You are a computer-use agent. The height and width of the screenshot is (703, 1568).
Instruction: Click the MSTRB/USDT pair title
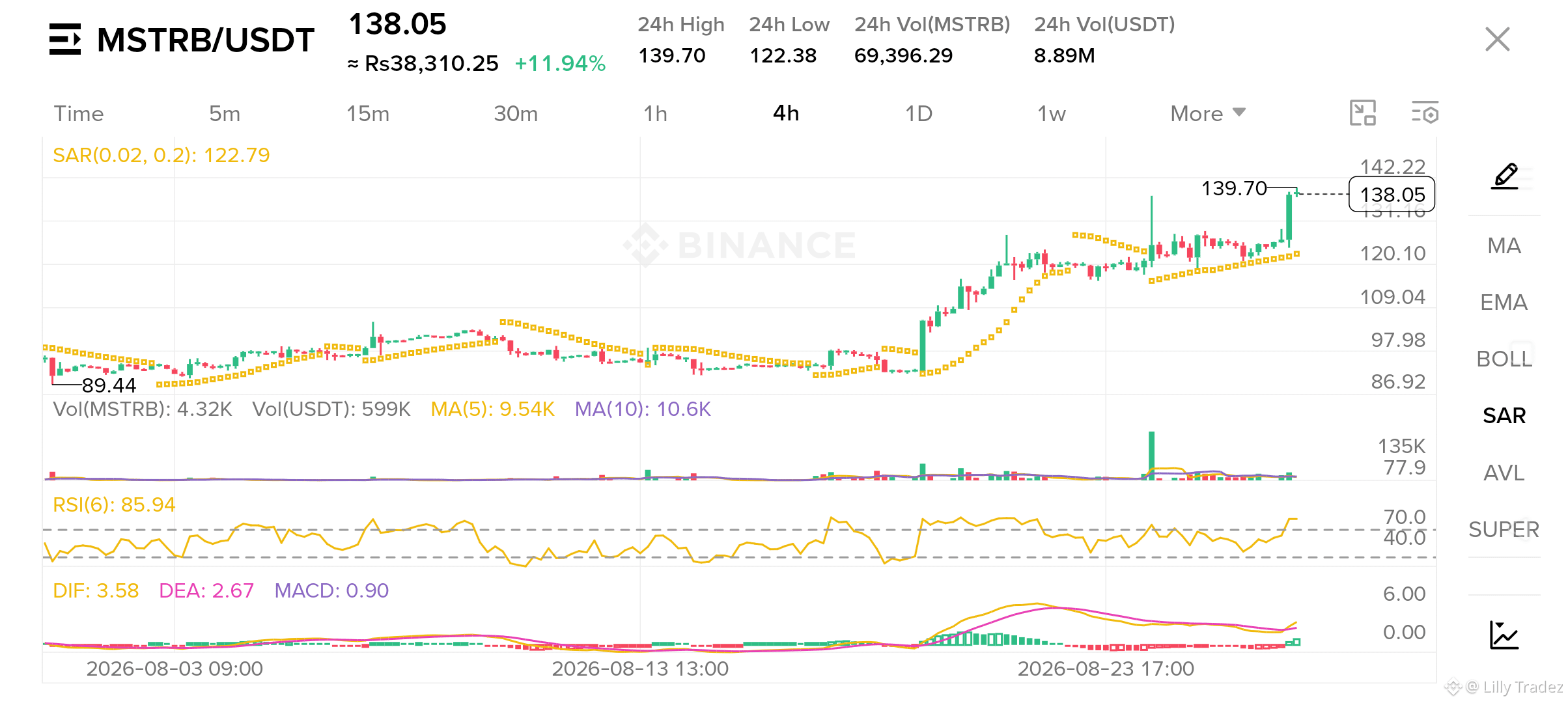pyautogui.click(x=206, y=40)
